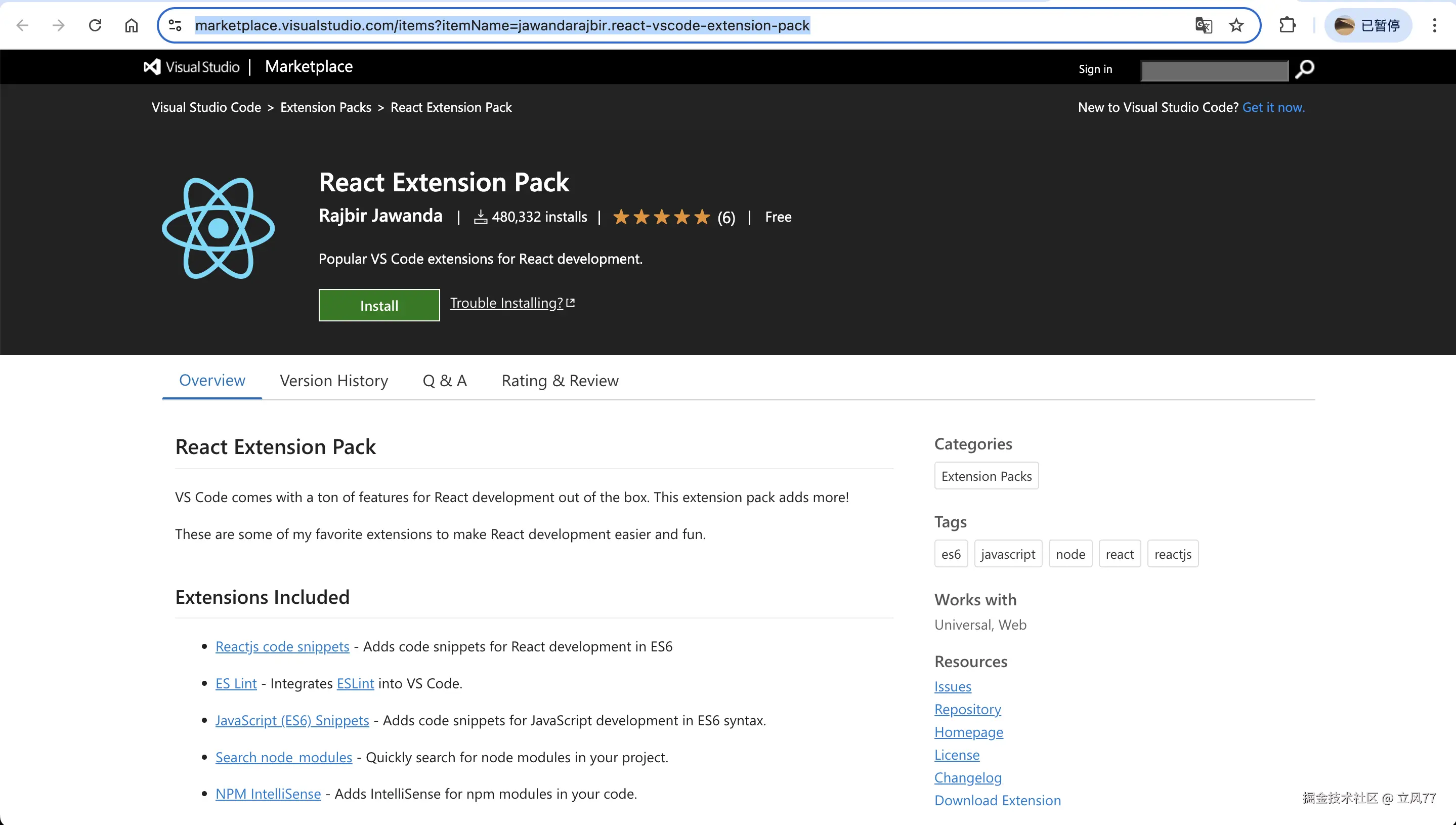Open the Q & A tab
The height and width of the screenshot is (825, 1456).
click(x=445, y=381)
